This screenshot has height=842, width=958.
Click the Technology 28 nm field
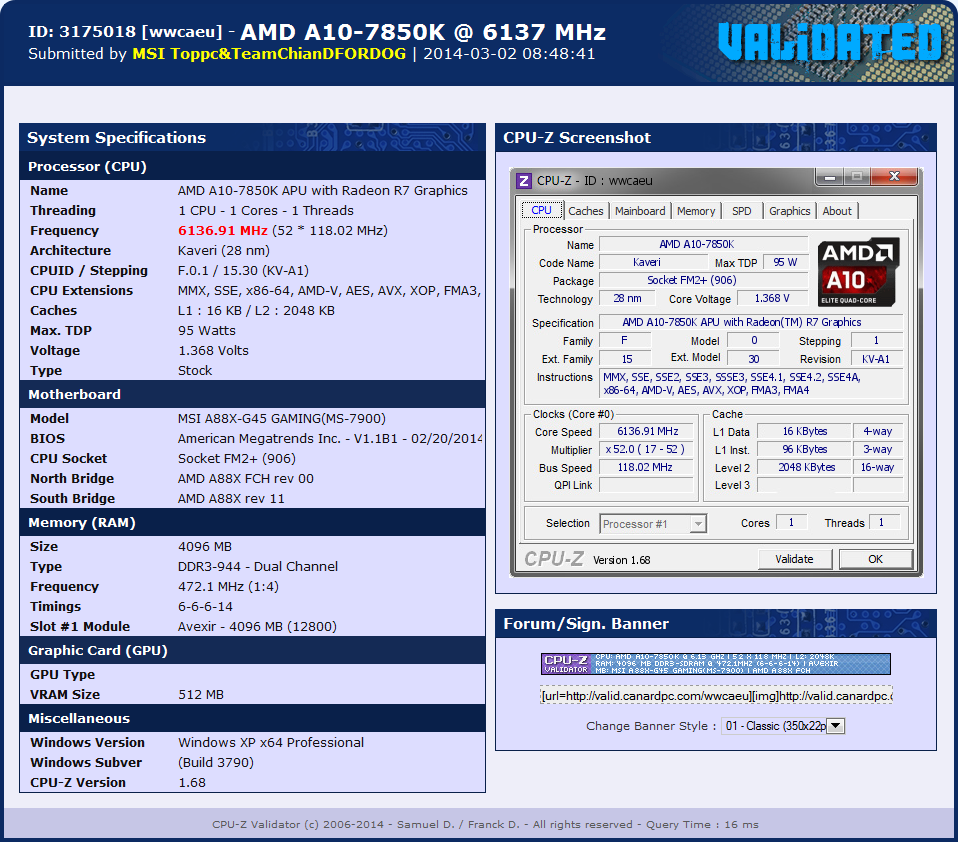(x=627, y=298)
